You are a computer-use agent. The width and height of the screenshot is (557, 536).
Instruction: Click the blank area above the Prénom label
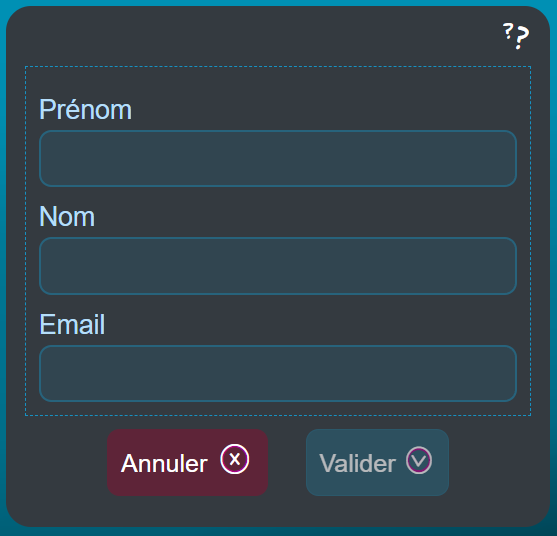click(278, 81)
